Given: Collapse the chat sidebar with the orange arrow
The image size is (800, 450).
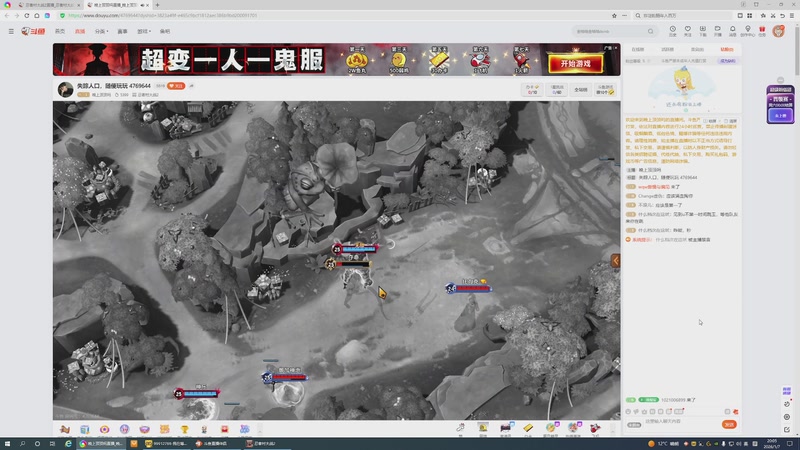Looking at the screenshot, I should click(x=616, y=261).
